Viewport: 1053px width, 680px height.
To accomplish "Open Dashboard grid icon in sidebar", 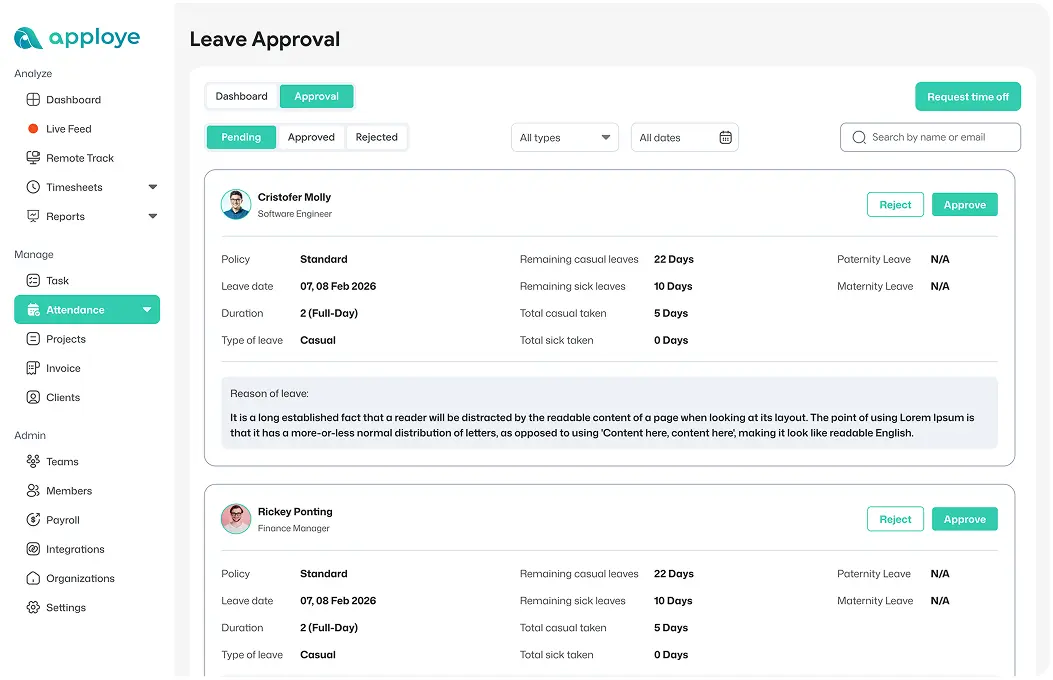I will pyautogui.click(x=33, y=99).
